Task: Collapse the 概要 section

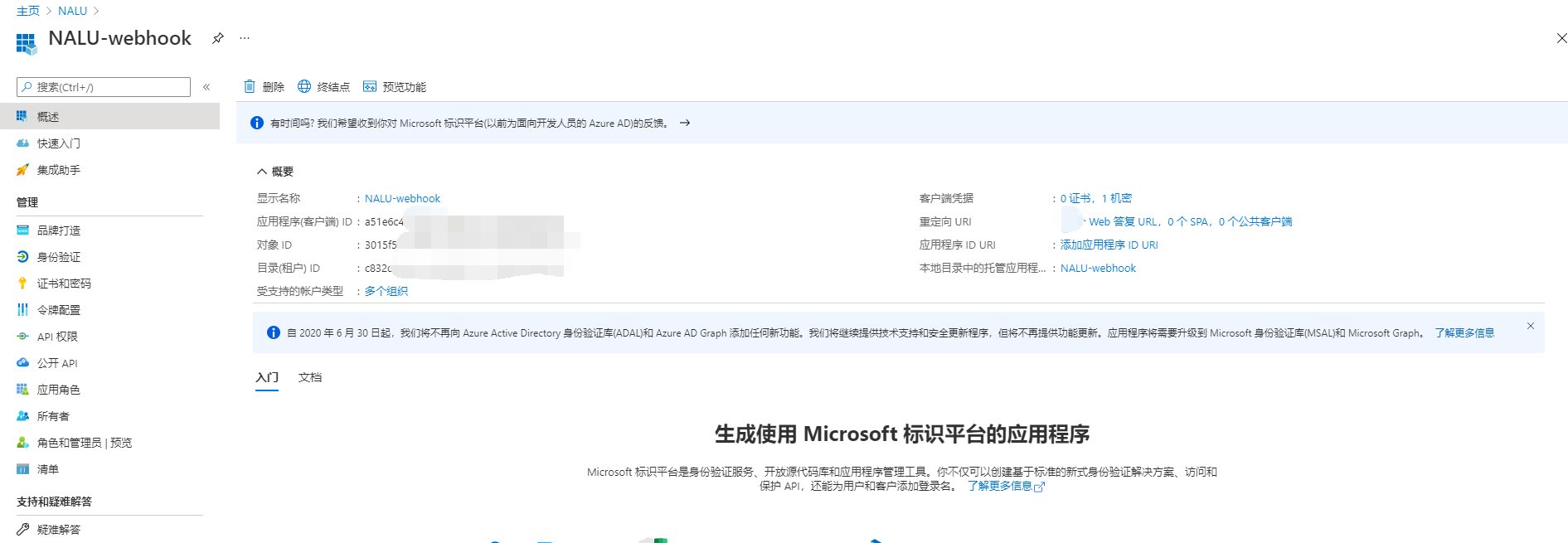Action: [x=275, y=172]
